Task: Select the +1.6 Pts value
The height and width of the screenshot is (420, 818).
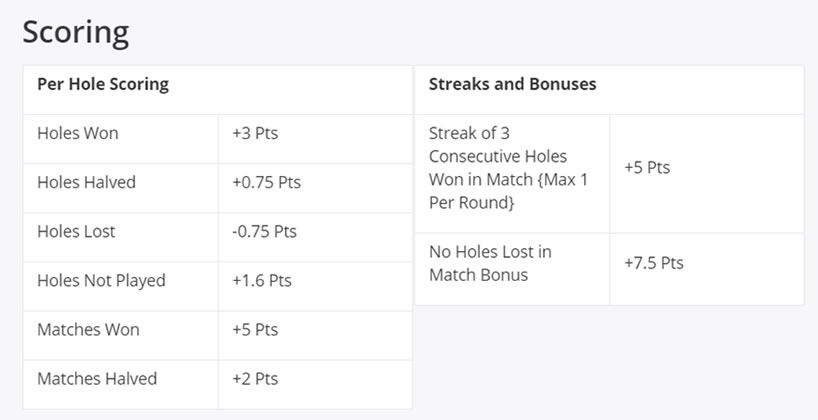Action: [262, 280]
